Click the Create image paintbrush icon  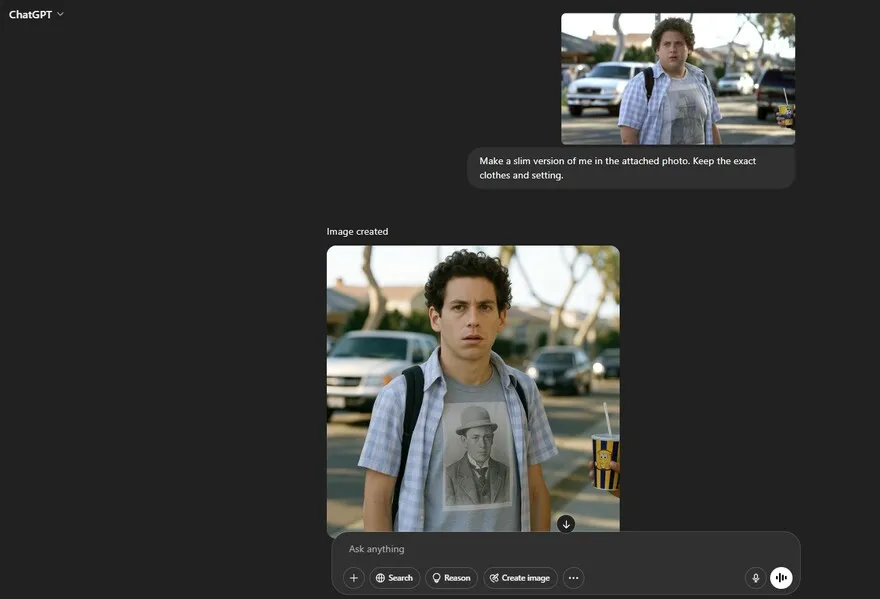tap(494, 578)
